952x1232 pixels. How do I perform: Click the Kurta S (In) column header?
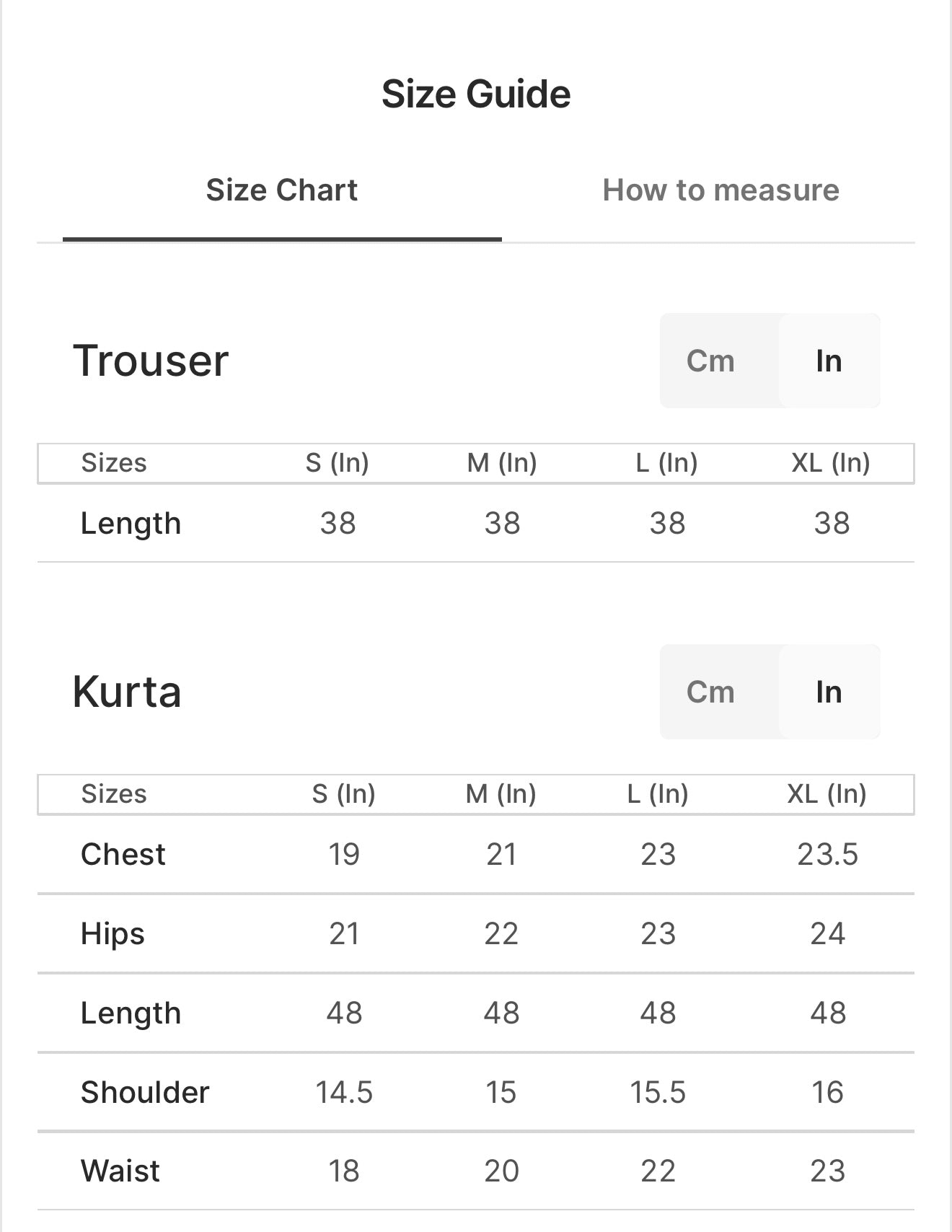[x=343, y=793]
